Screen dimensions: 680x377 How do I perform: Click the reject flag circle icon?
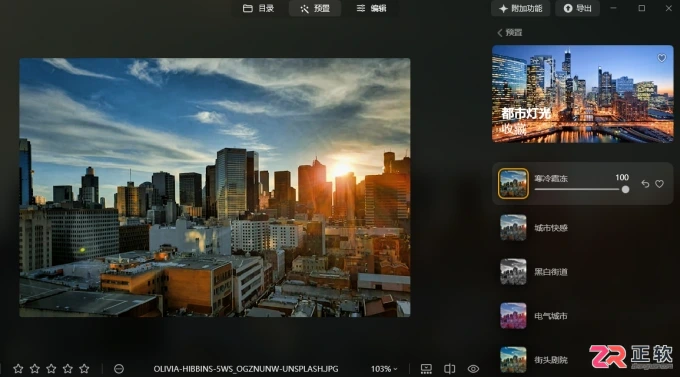point(119,369)
